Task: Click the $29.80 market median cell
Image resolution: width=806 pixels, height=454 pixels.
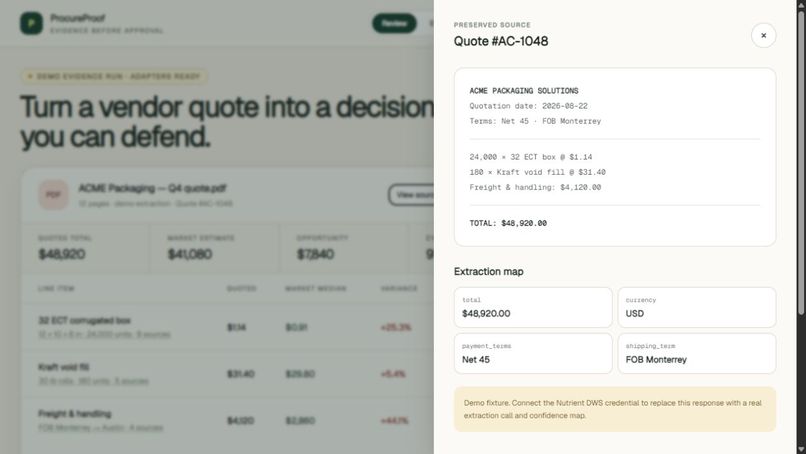Action: (x=300, y=374)
